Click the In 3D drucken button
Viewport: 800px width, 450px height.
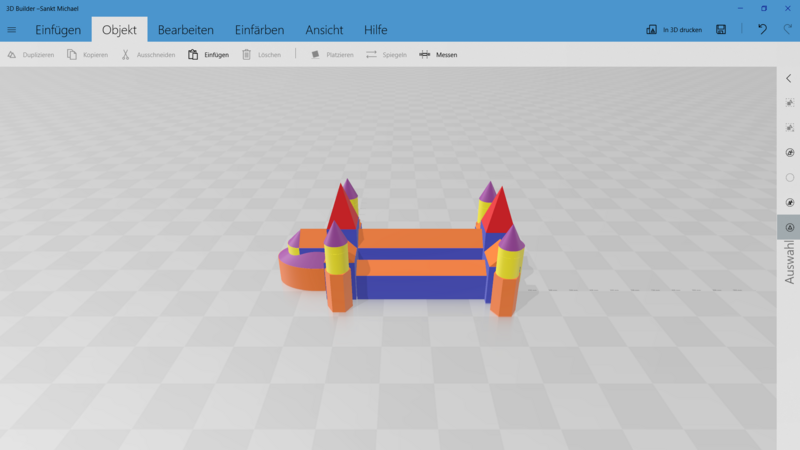coord(674,30)
